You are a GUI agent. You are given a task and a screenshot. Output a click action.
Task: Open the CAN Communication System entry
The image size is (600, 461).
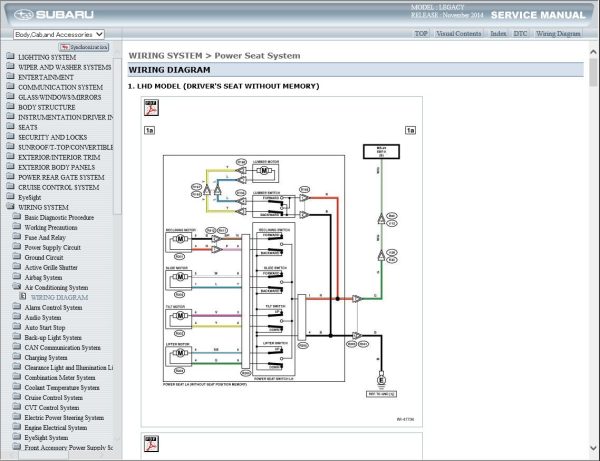pos(62,348)
